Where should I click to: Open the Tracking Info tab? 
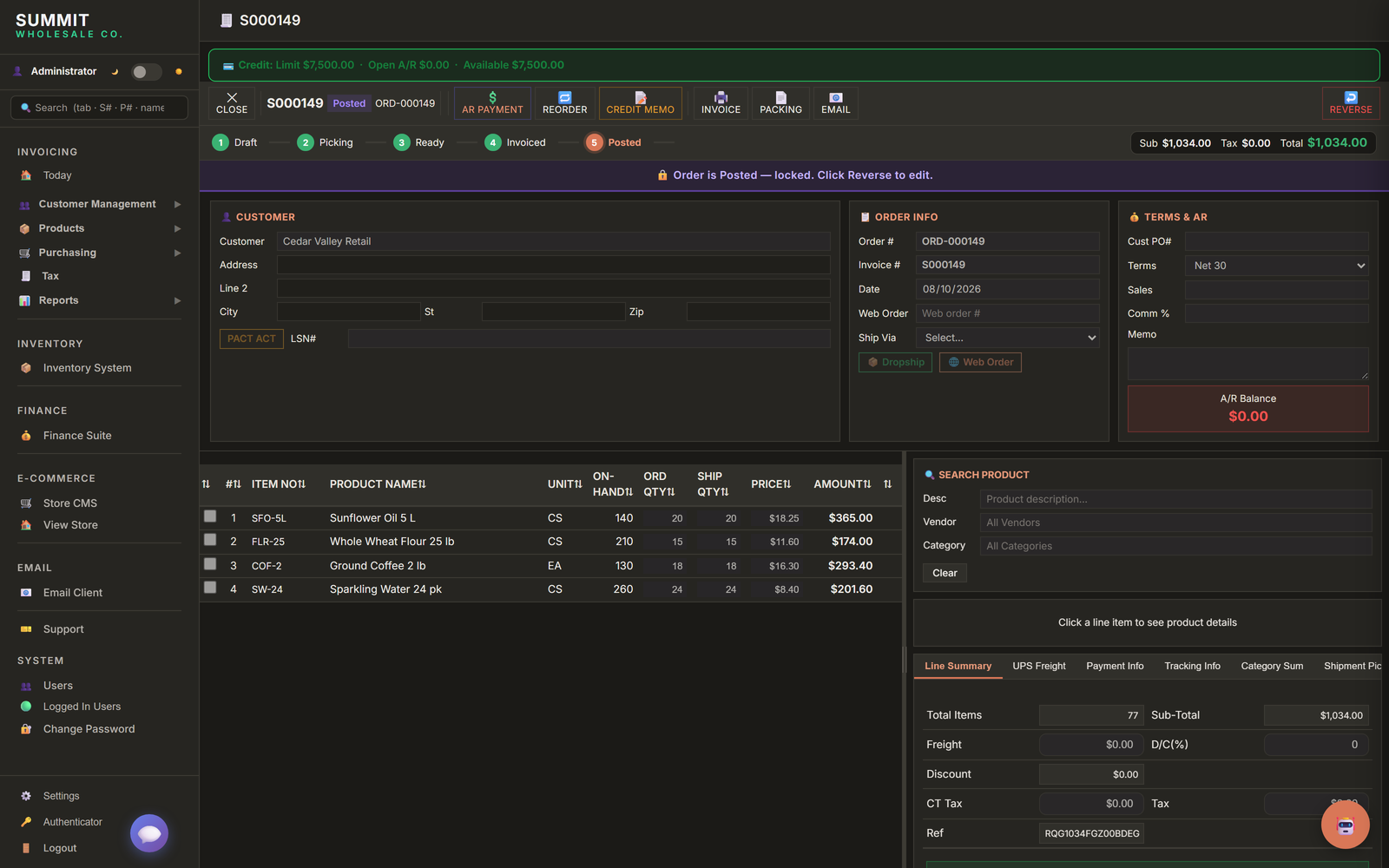tap(1192, 666)
